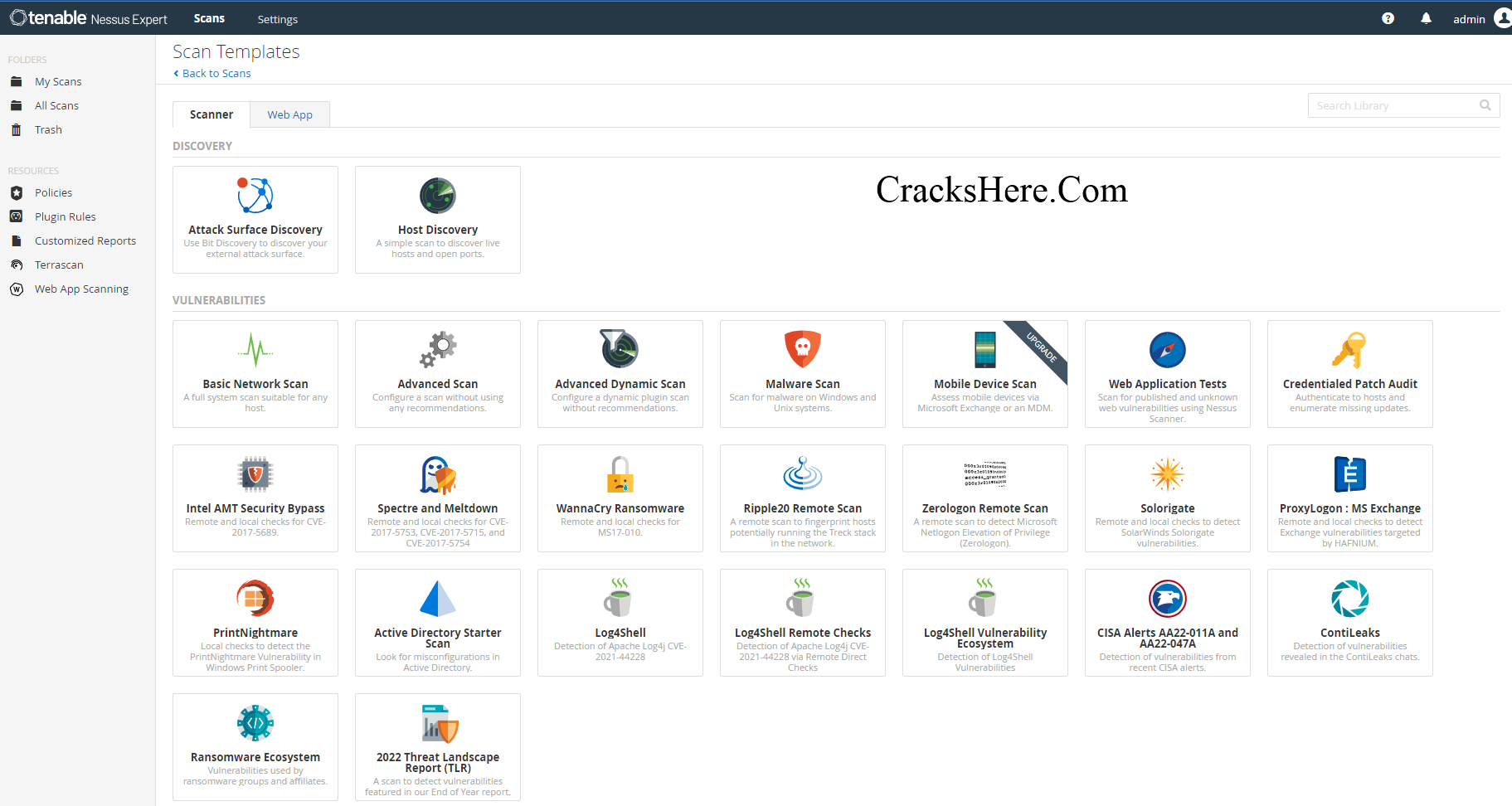Select WannaCry Ransomware padlock icon
This screenshot has width=1512, height=806.
click(620, 474)
